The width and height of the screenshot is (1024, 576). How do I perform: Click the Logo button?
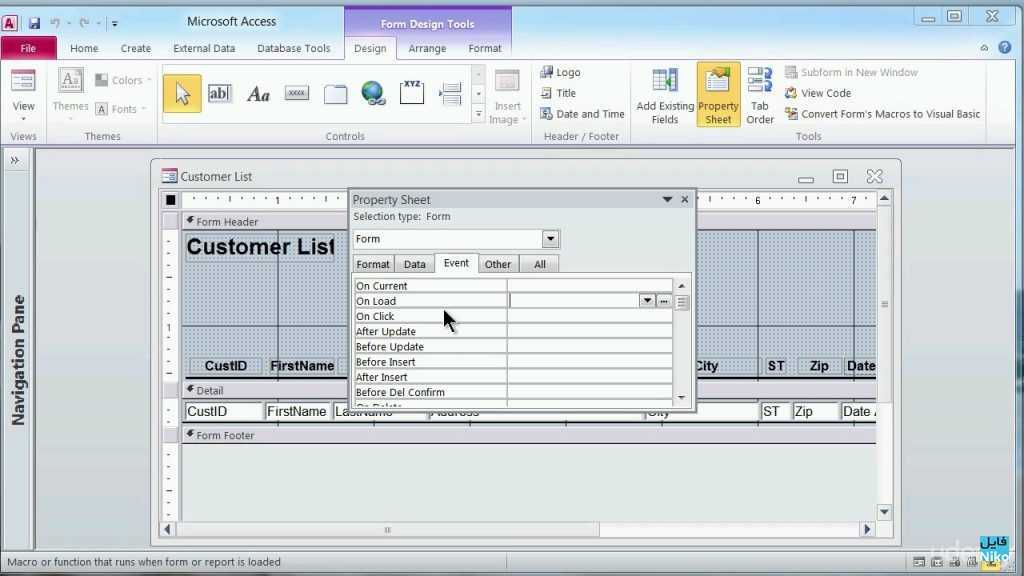(x=560, y=72)
